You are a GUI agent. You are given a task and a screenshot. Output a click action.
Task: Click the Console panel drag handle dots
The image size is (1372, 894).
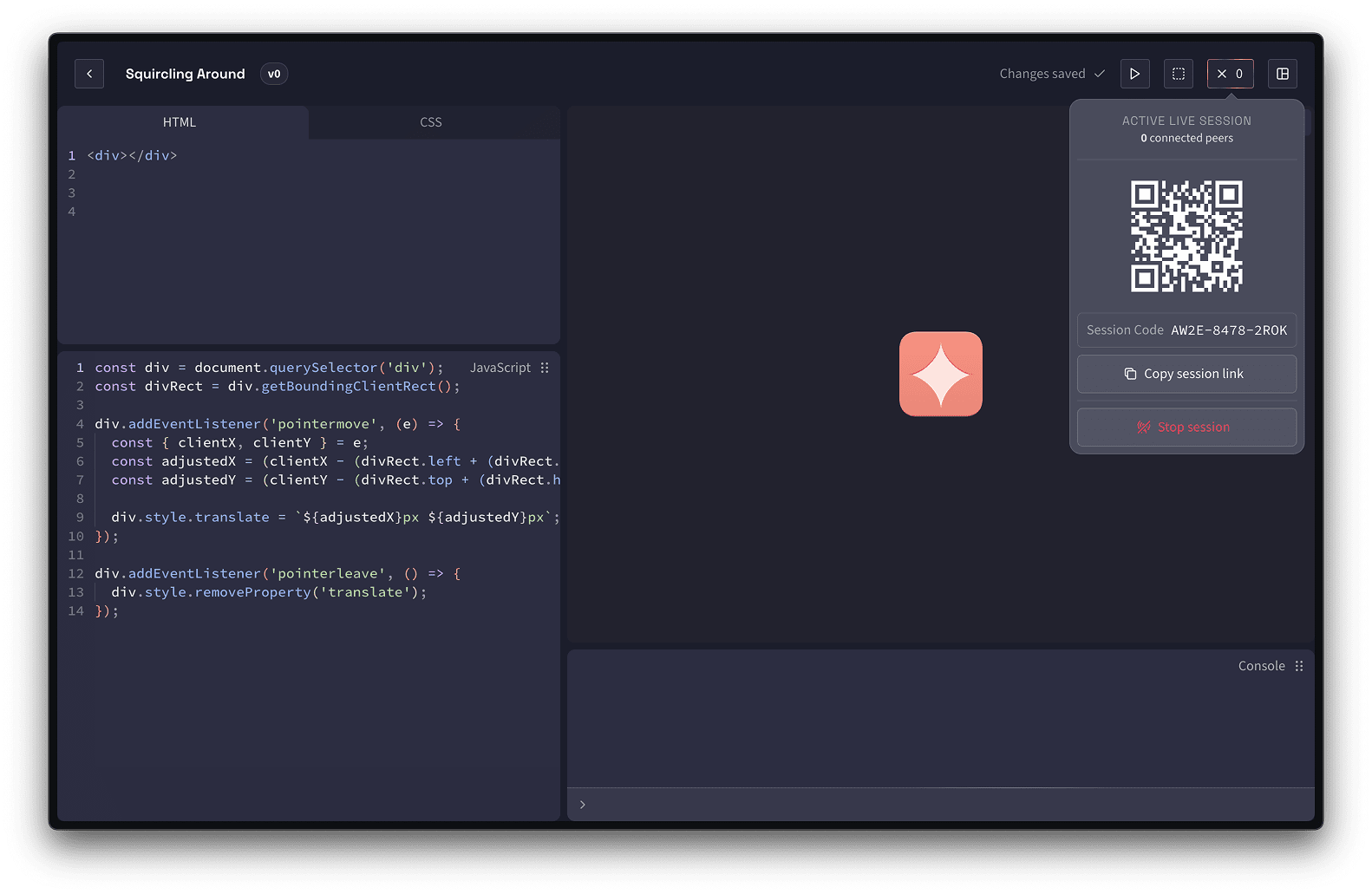[x=1299, y=666]
